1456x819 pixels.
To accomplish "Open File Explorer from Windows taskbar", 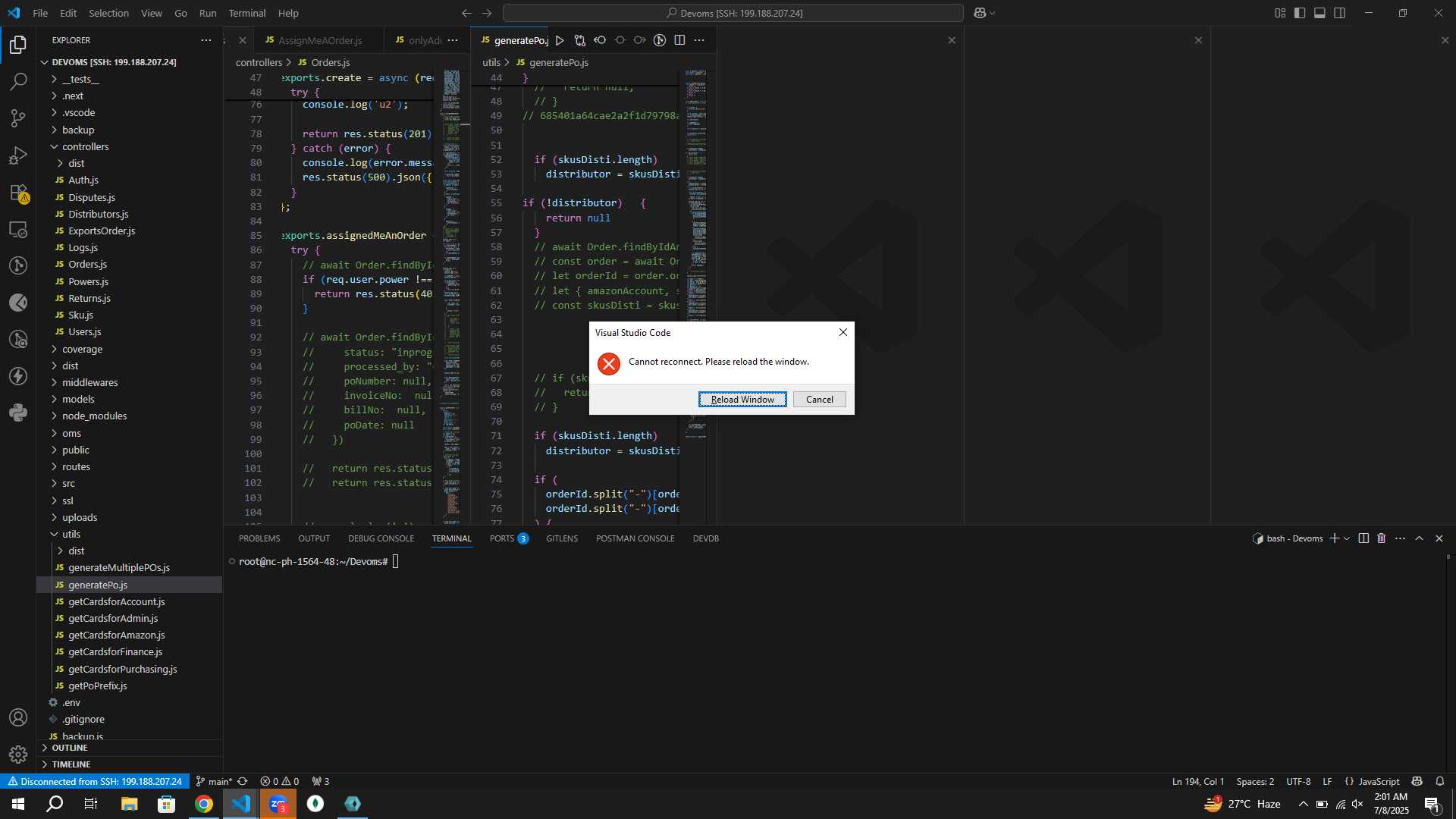I will 129,804.
